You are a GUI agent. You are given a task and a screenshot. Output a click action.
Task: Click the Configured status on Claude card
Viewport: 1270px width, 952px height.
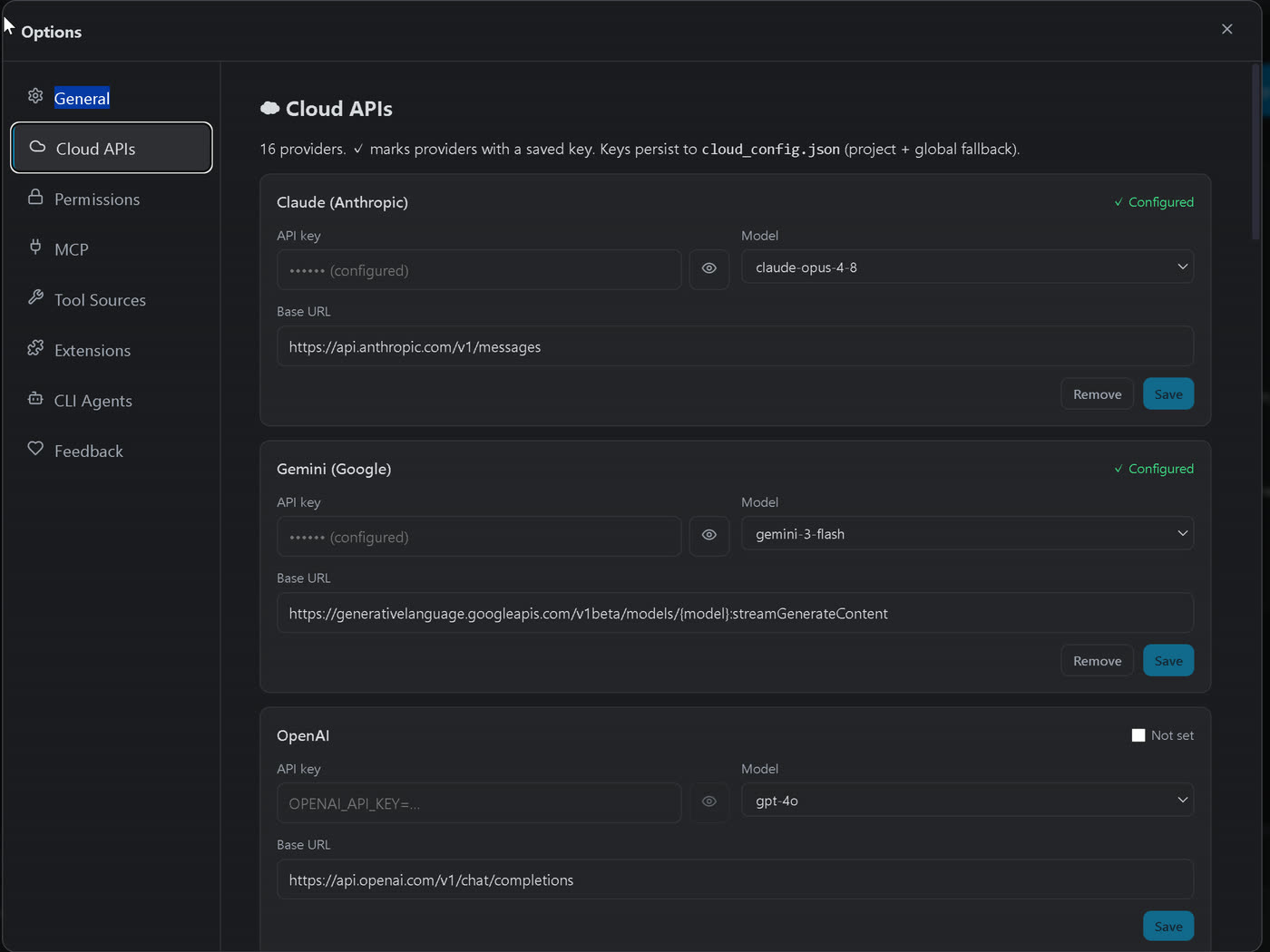pyautogui.click(x=1154, y=202)
